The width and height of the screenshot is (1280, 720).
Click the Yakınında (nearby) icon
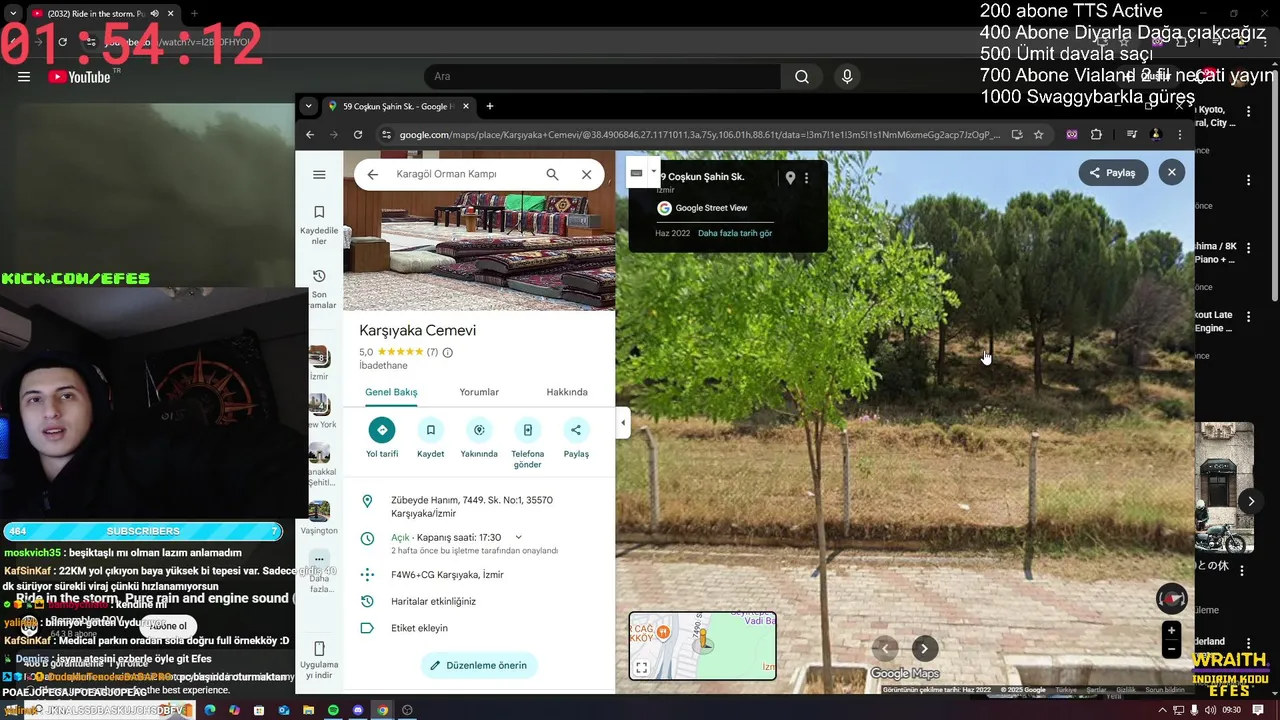coord(479,430)
